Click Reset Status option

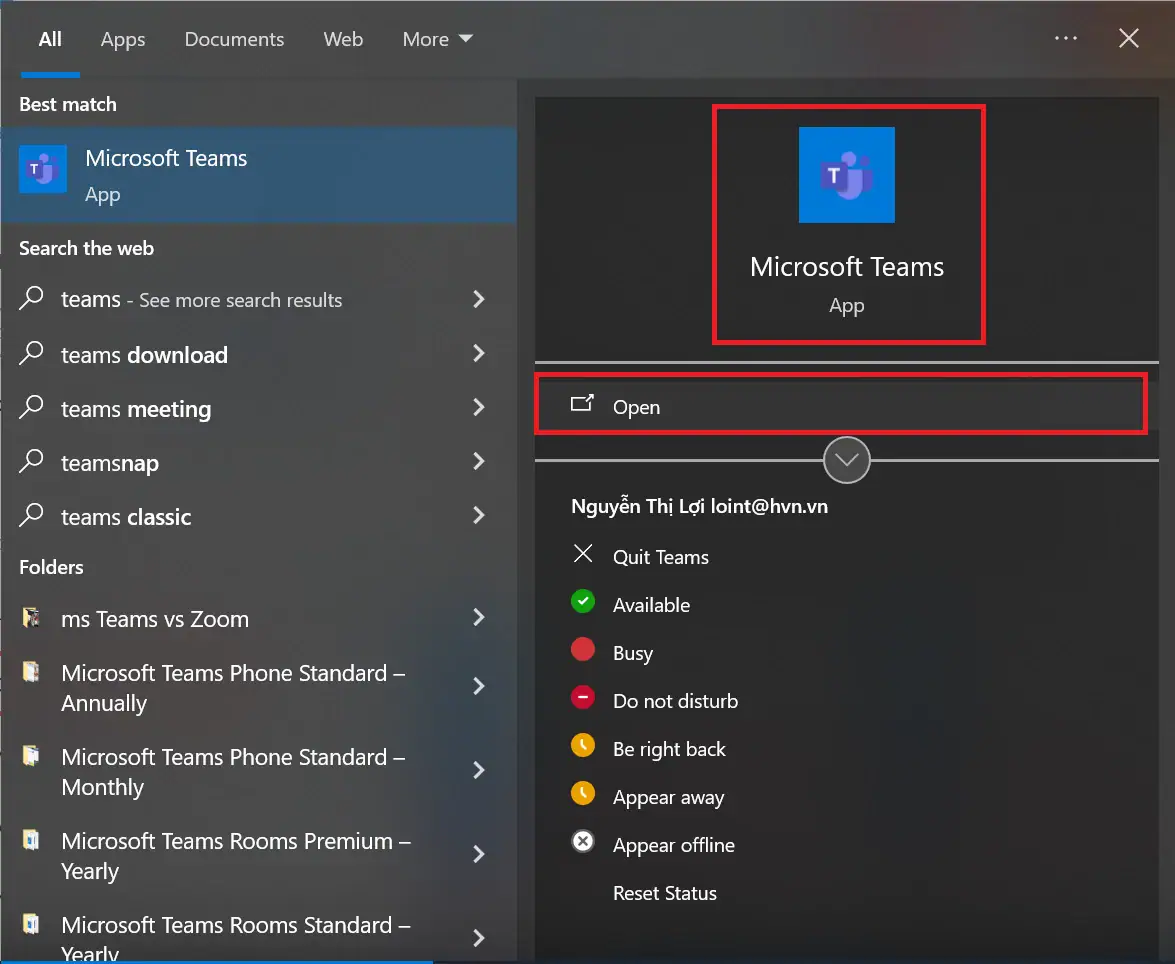[664, 893]
